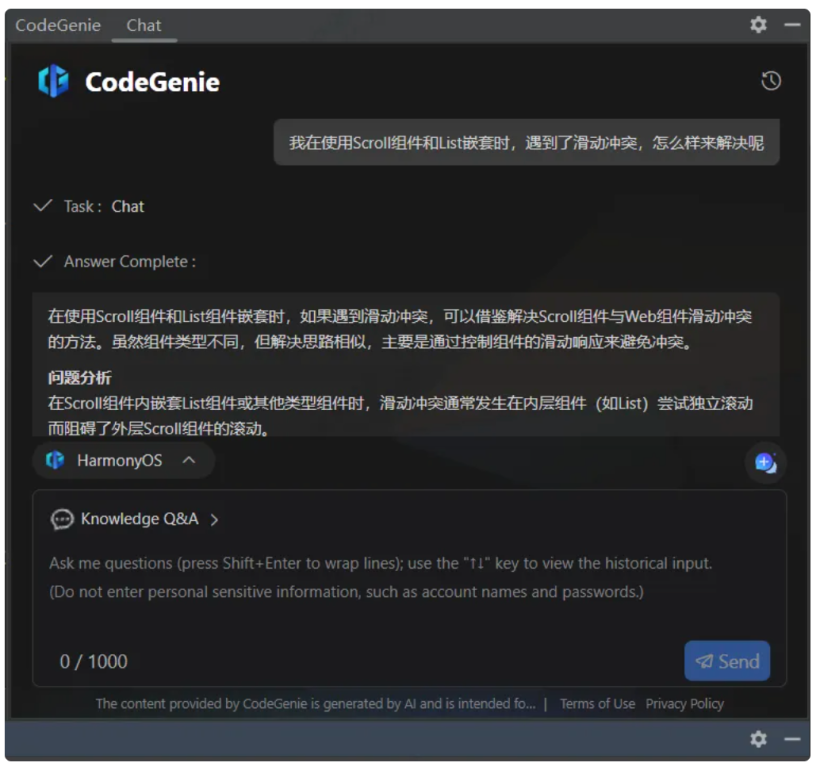Click the minimize dash in bottom bar
The height and width of the screenshot is (774, 820).
tap(792, 739)
